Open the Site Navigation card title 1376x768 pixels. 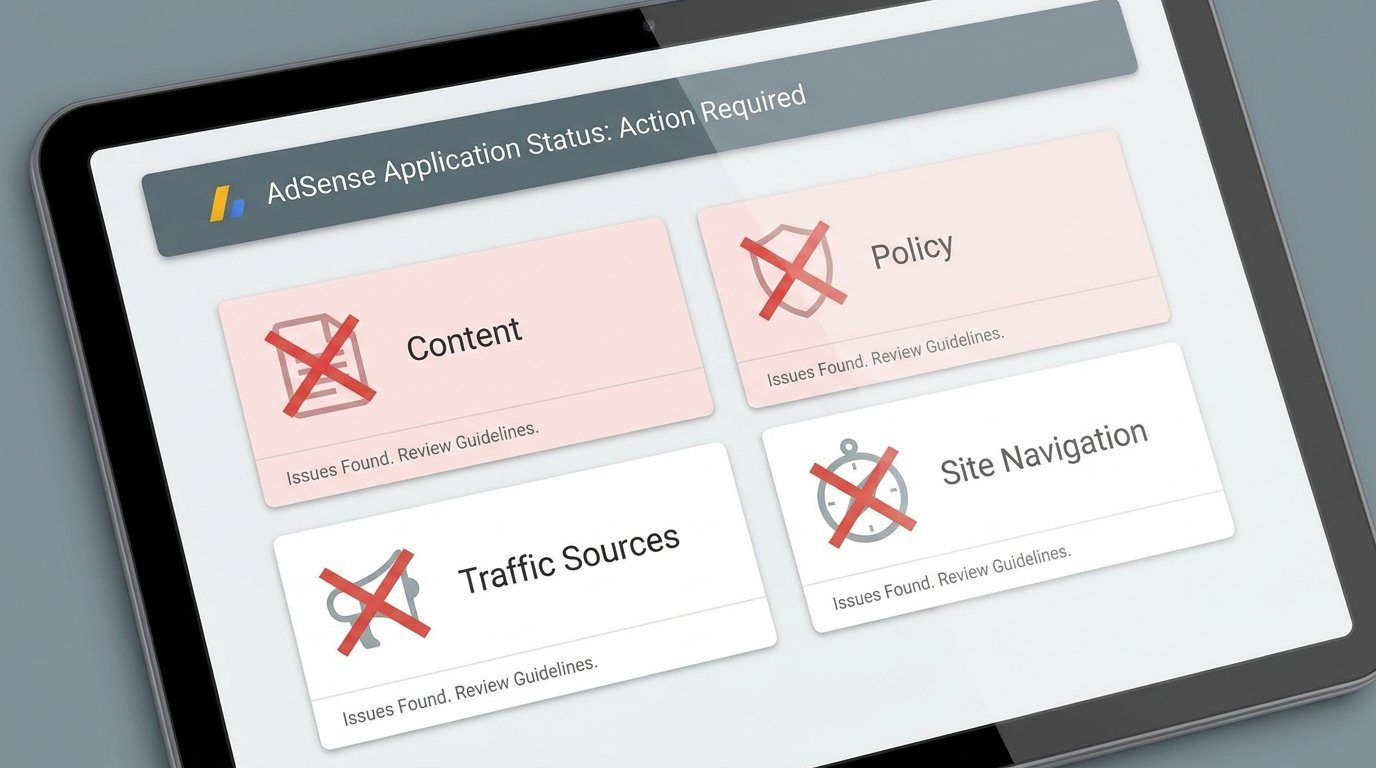point(1044,453)
